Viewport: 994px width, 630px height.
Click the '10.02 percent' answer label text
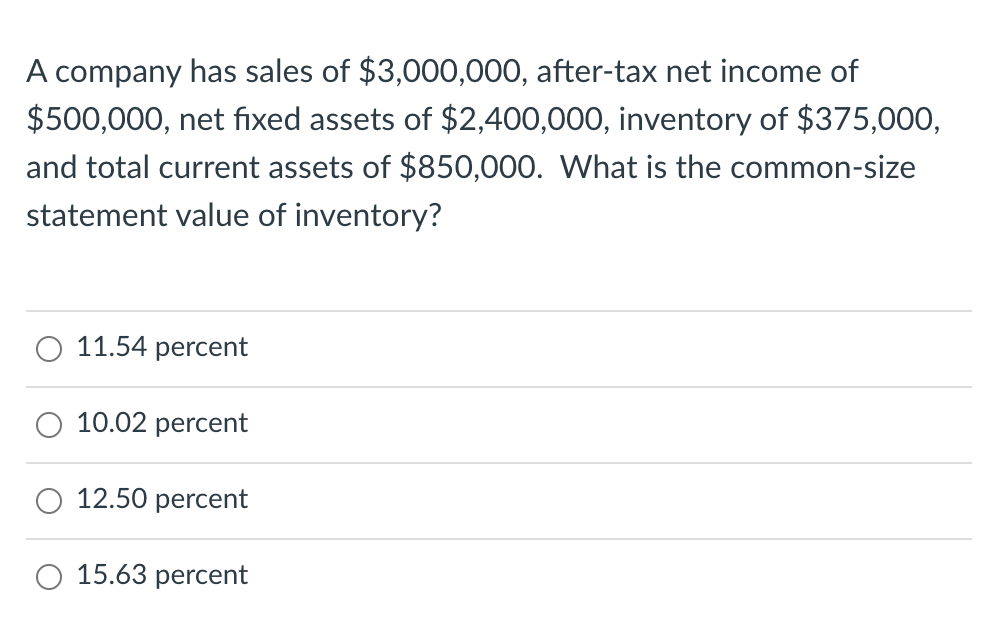(x=162, y=423)
